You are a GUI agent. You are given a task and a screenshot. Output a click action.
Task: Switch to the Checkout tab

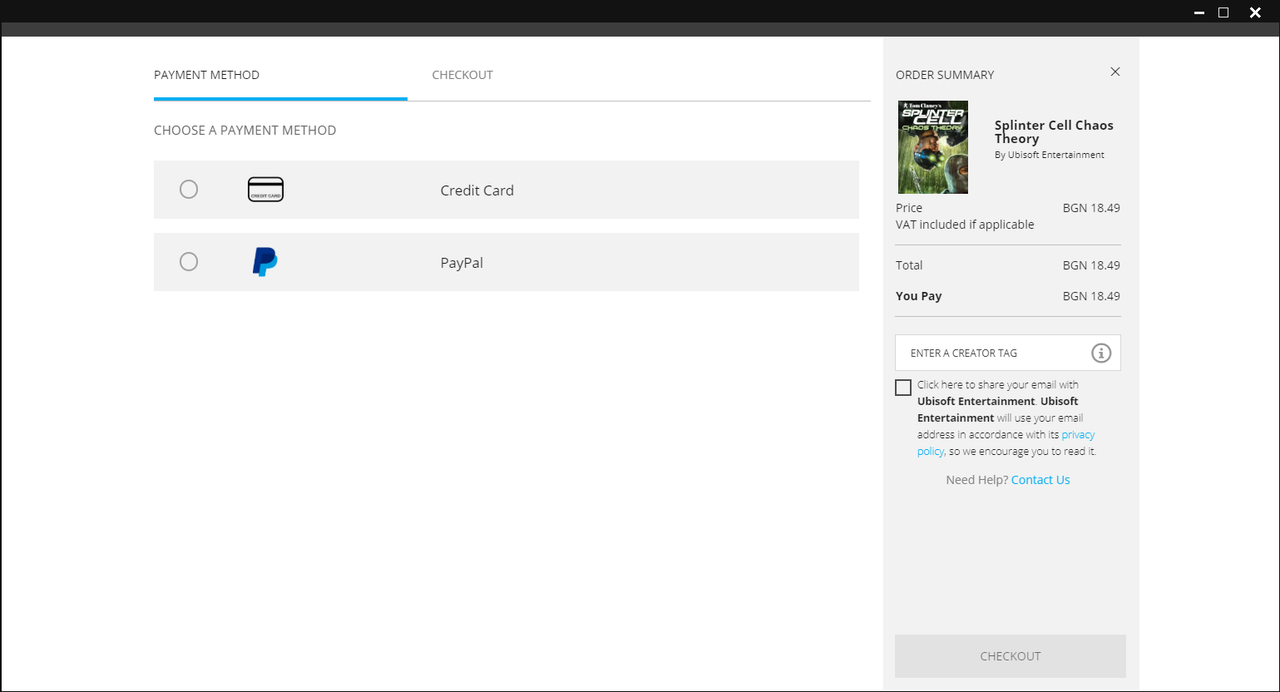pyautogui.click(x=462, y=75)
